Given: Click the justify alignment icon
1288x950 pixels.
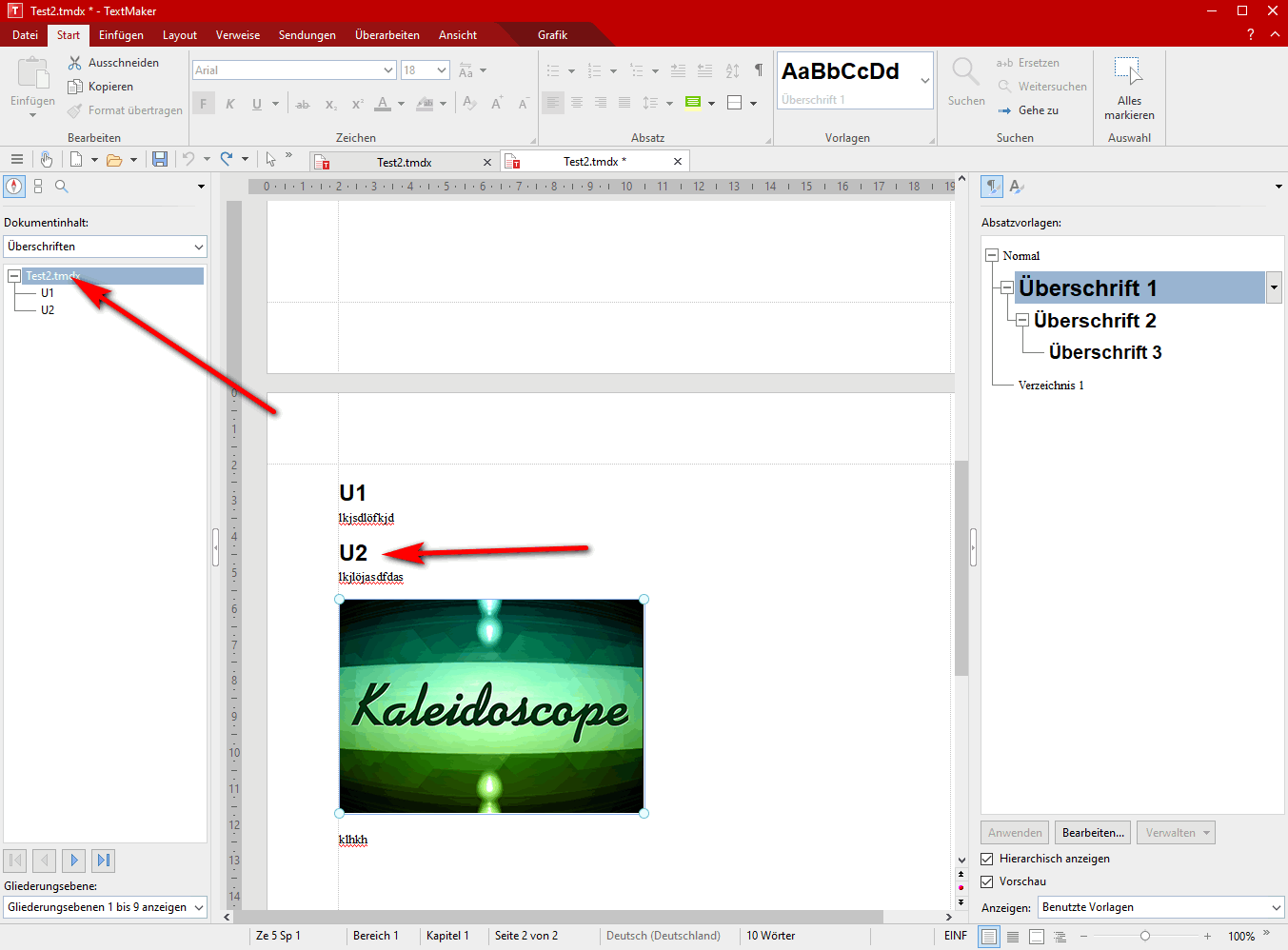Looking at the screenshot, I should 624,103.
